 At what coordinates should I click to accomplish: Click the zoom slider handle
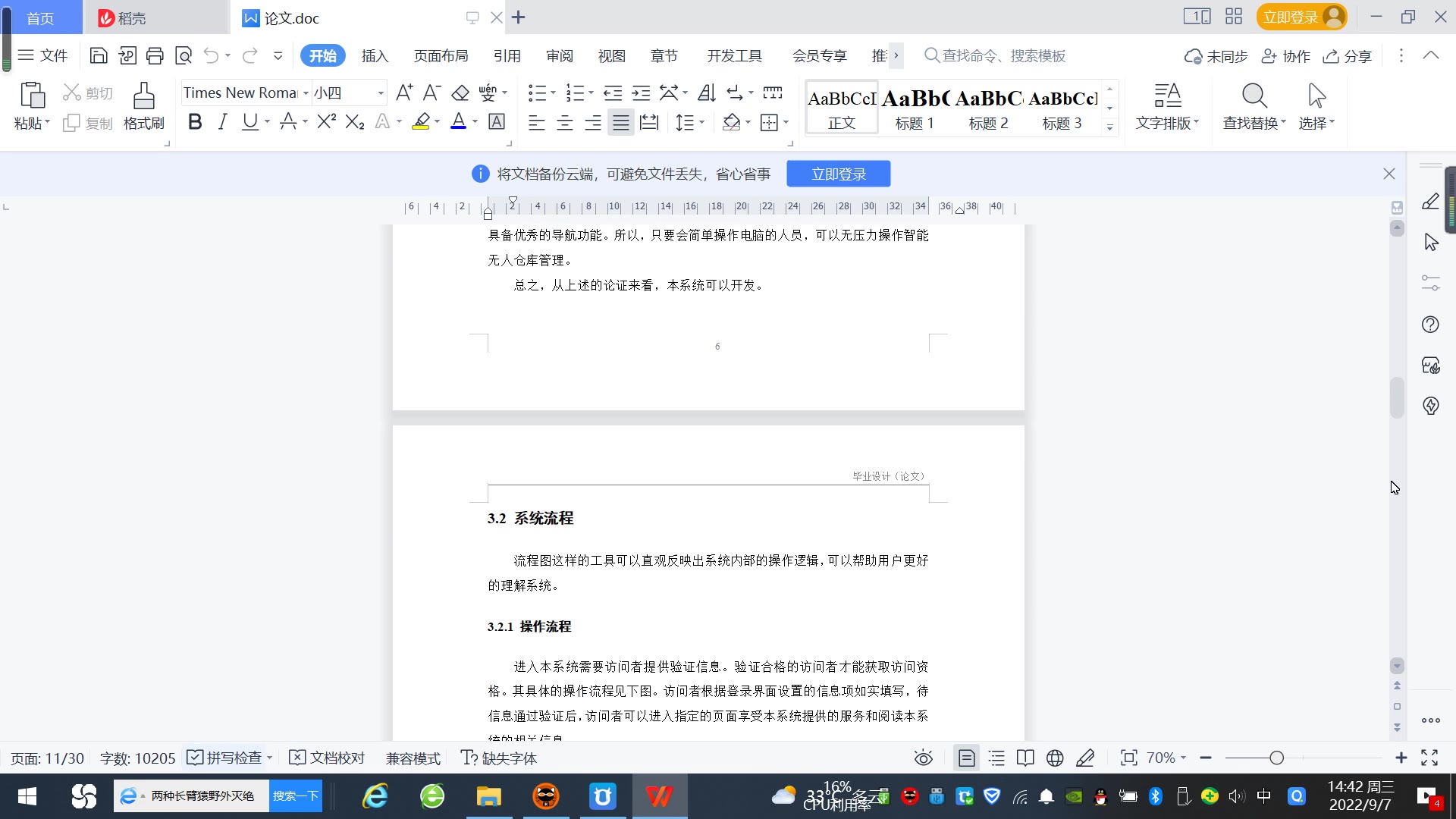click(1276, 758)
